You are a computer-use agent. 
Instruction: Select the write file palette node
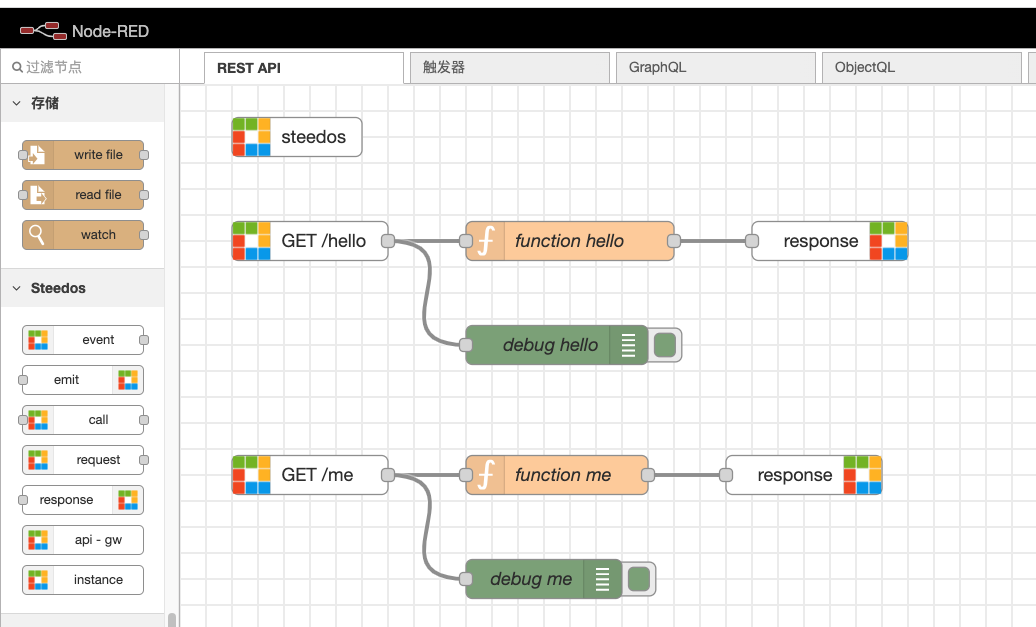click(x=84, y=155)
